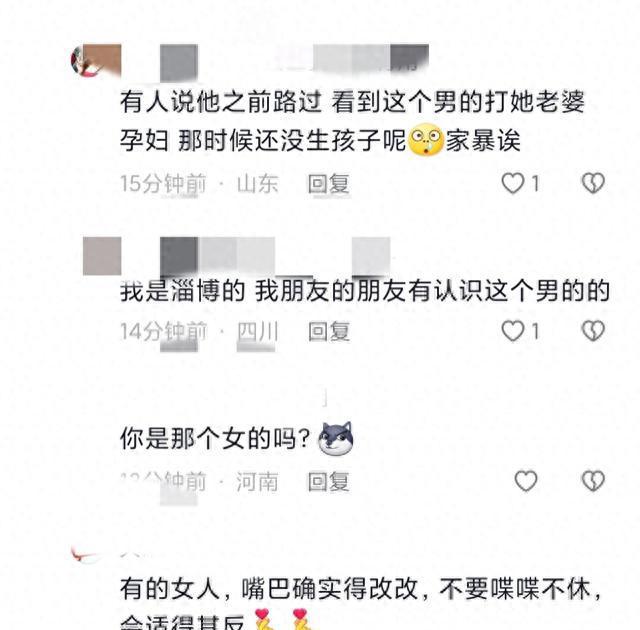
Task: Open last commenter's avatar with red bird
Action: click(x=84, y=555)
